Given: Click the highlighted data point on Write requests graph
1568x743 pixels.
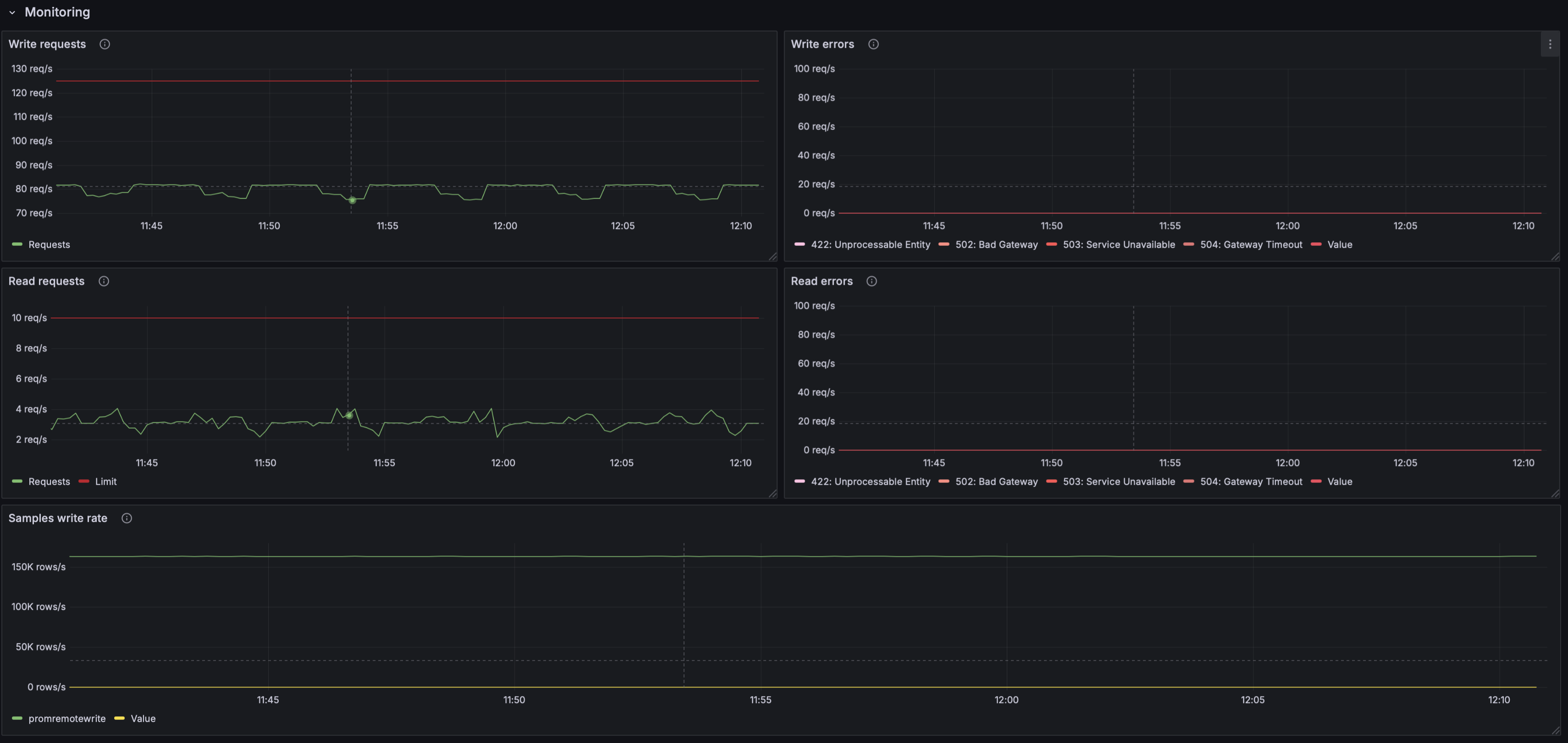Looking at the screenshot, I should pyautogui.click(x=353, y=200).
